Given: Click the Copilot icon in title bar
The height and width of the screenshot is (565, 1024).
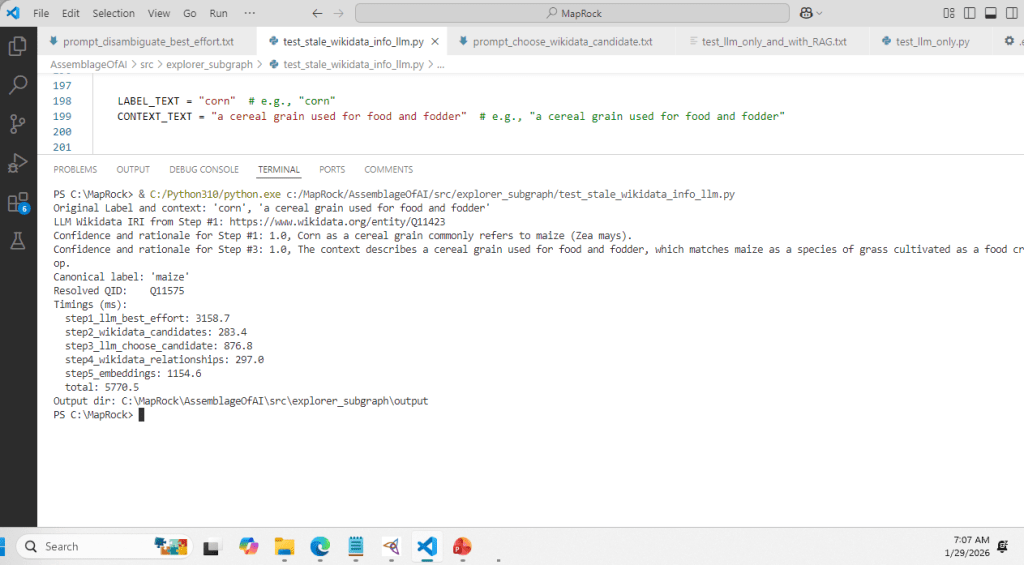Looking at the screenshot, I should point(806,13).
